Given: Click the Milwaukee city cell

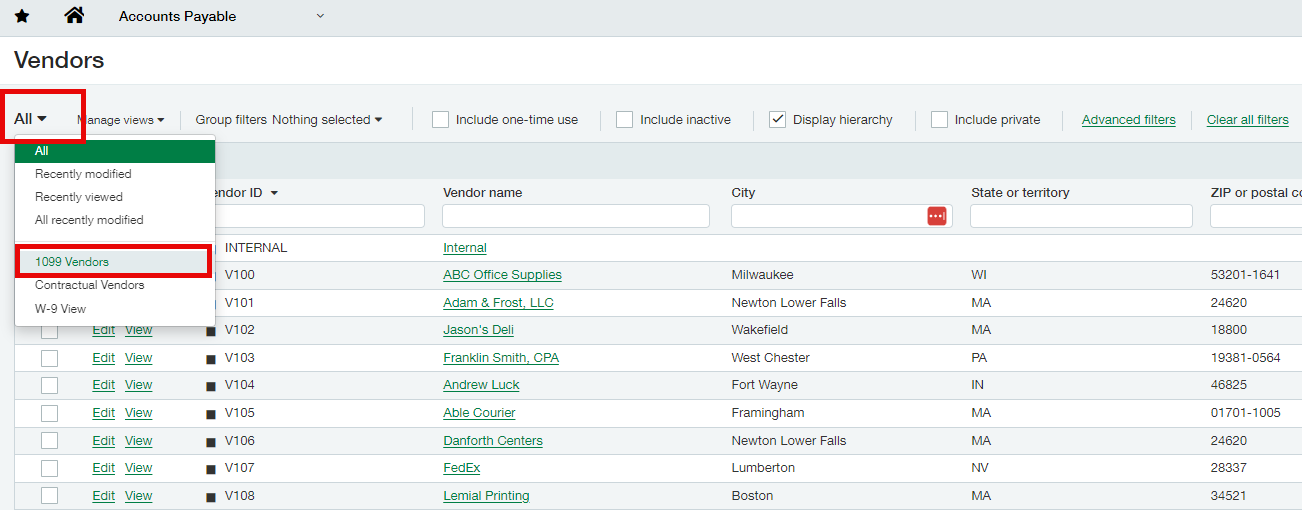Looking at the screenshot, I should point(762,275).
